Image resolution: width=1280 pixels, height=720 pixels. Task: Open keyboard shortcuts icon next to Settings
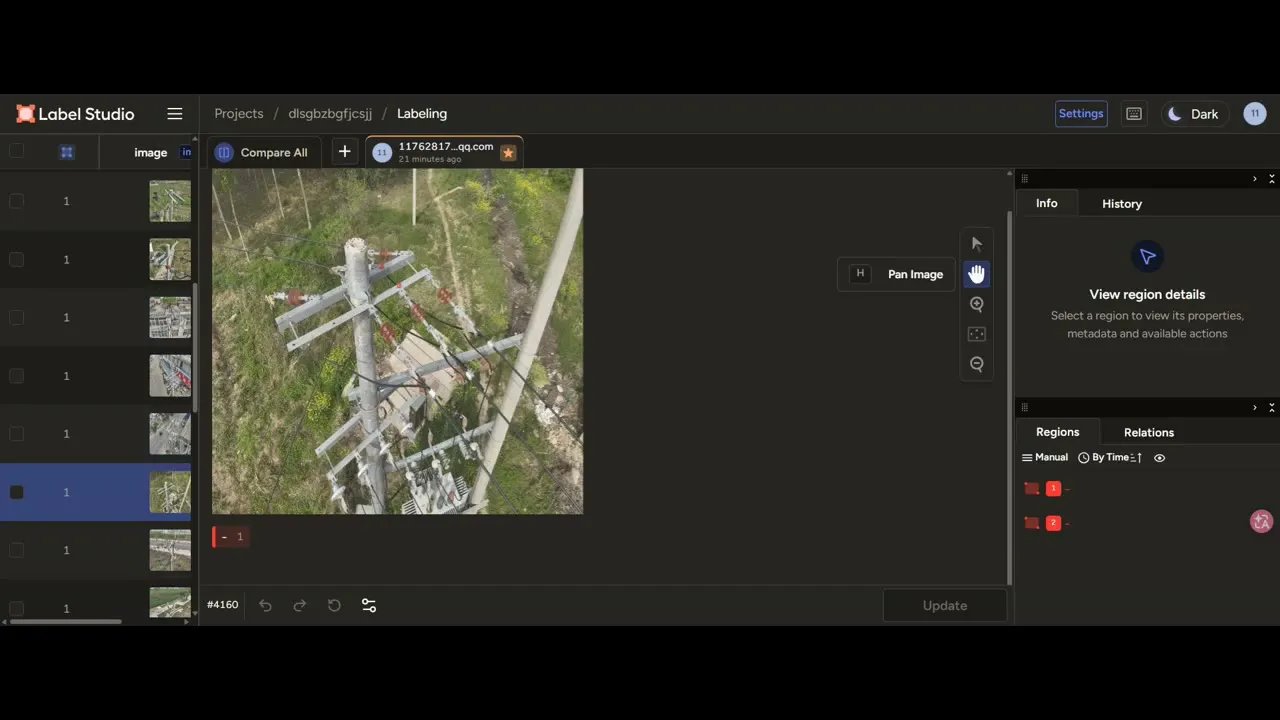[x=1134, y=114]
